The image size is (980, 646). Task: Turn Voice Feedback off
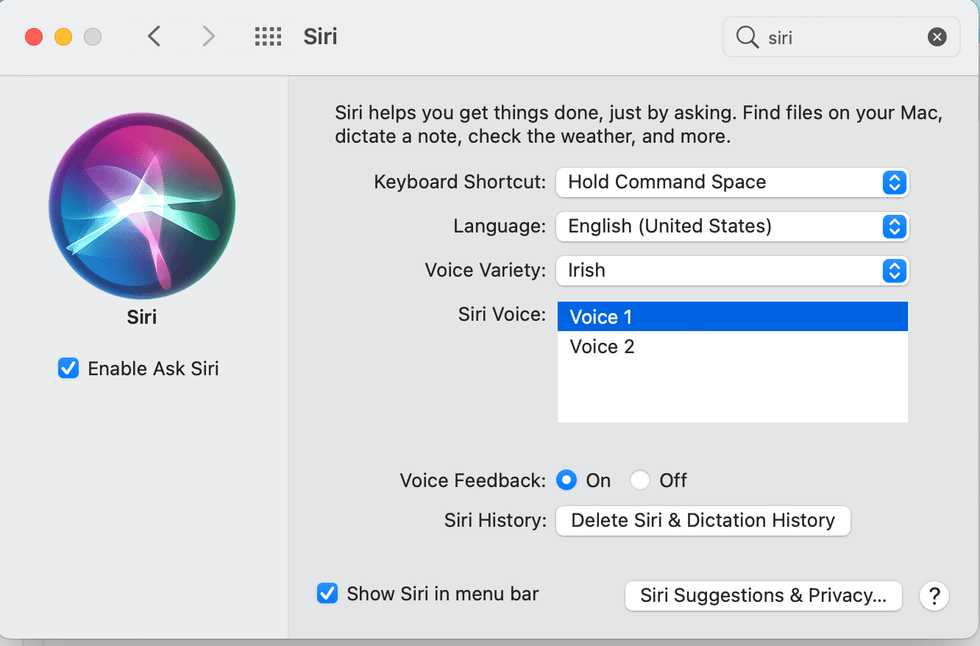tap(640, 480)
